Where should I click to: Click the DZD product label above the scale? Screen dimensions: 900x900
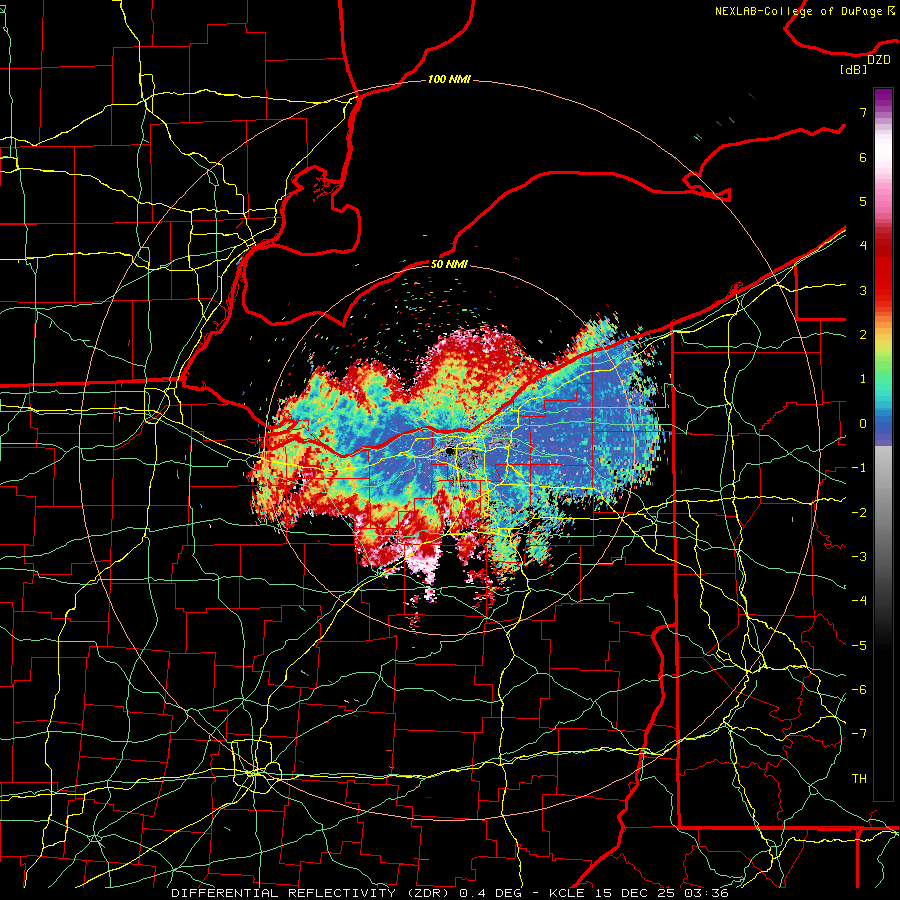879,60
